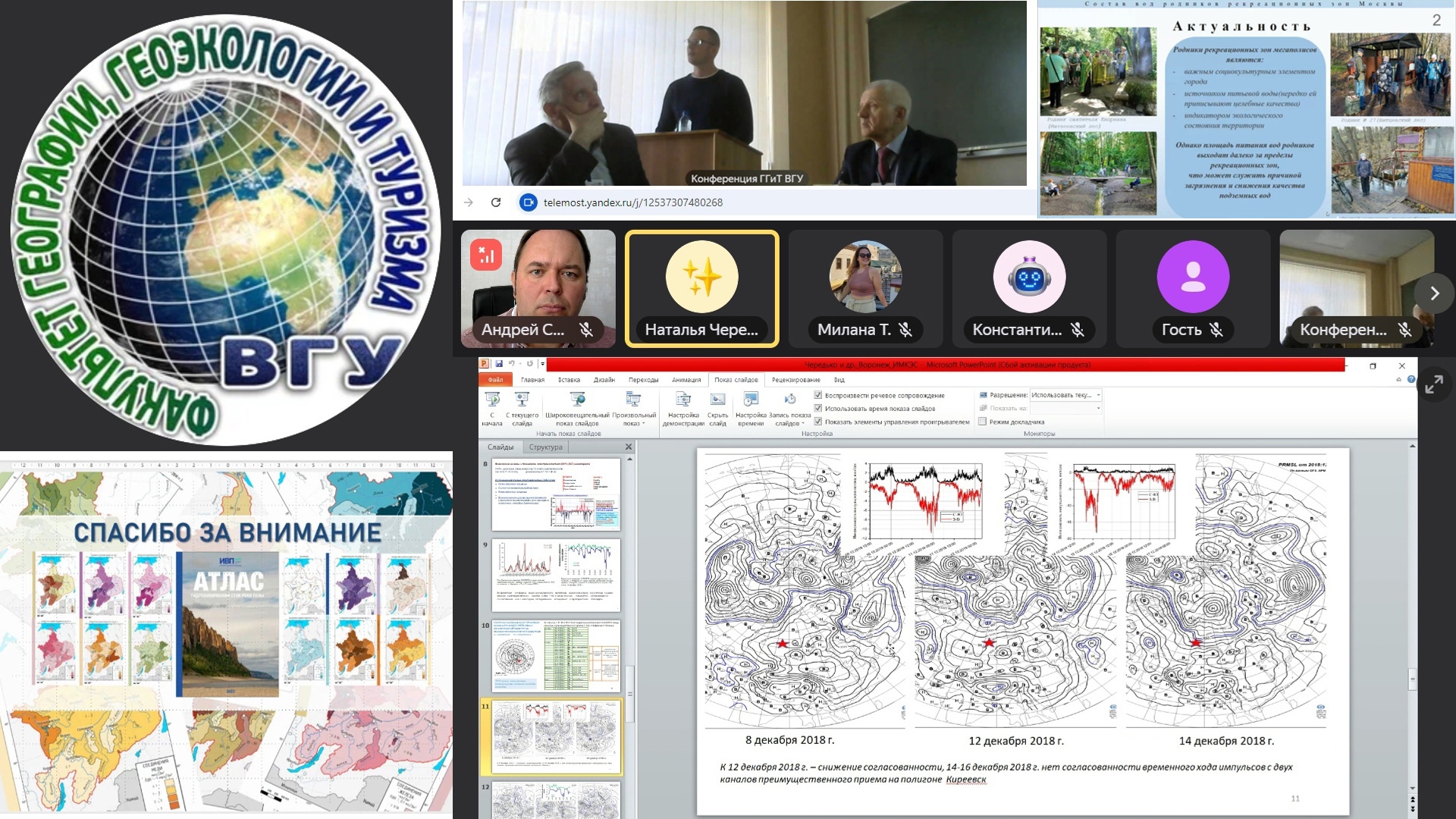
Task: Toggle 'Воспроизвести речевое сопровождение' checkbox
Action: point(818,395)
